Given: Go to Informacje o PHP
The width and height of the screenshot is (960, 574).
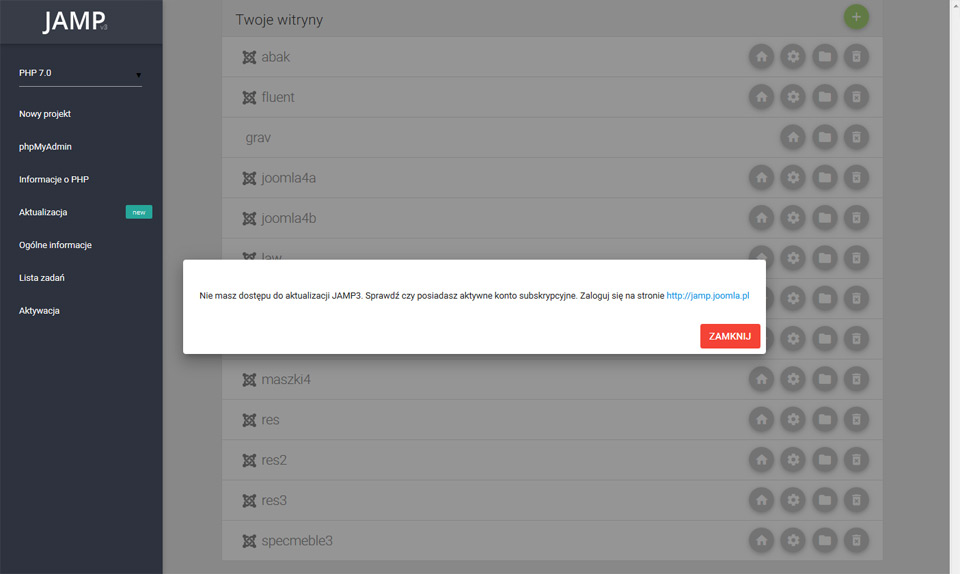Looking at the screenshot, I should pyautogui.click(x=54, y=179).
